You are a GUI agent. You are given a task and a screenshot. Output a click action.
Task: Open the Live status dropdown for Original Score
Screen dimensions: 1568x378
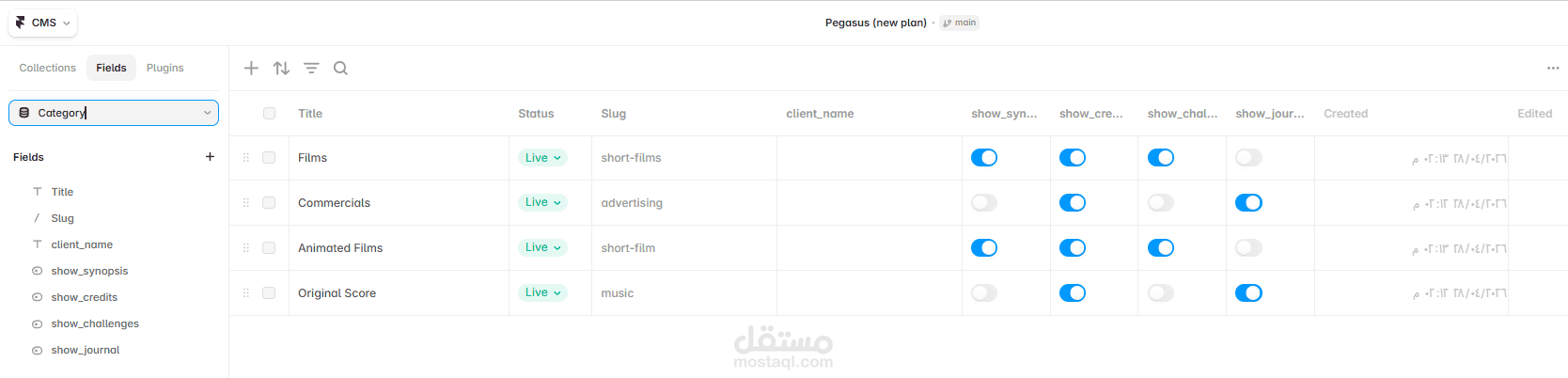(x=542, y=293)
